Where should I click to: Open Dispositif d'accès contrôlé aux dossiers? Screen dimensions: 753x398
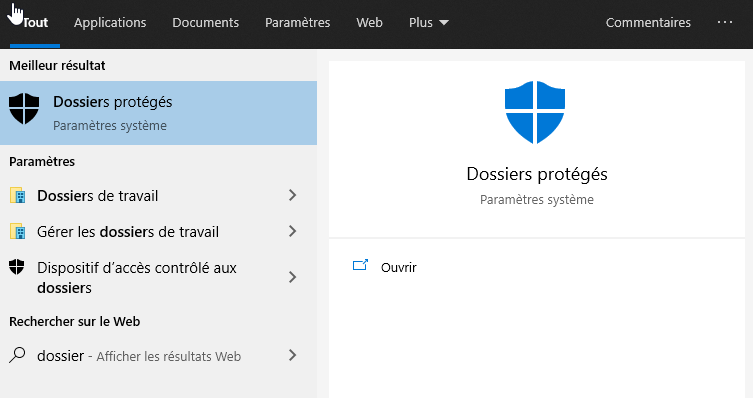click(158, 277)
